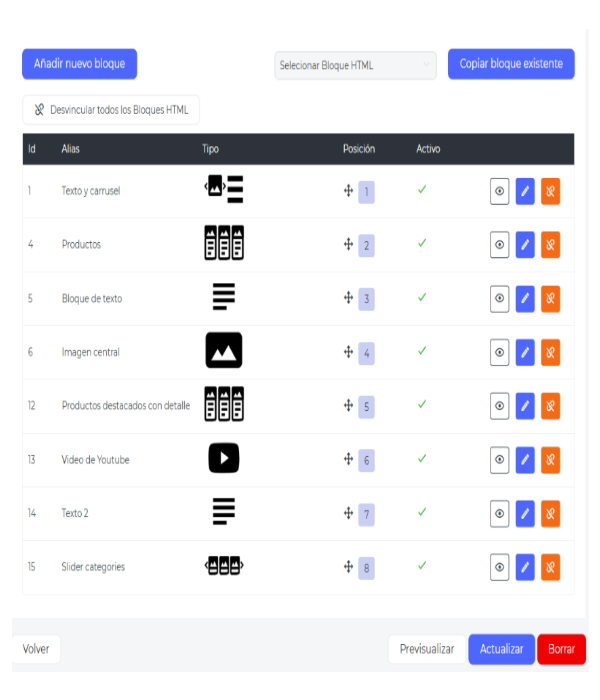Preview Texto y carrusel with eye icon
This screenshot has width=600, height=700.
click(500, 192)
